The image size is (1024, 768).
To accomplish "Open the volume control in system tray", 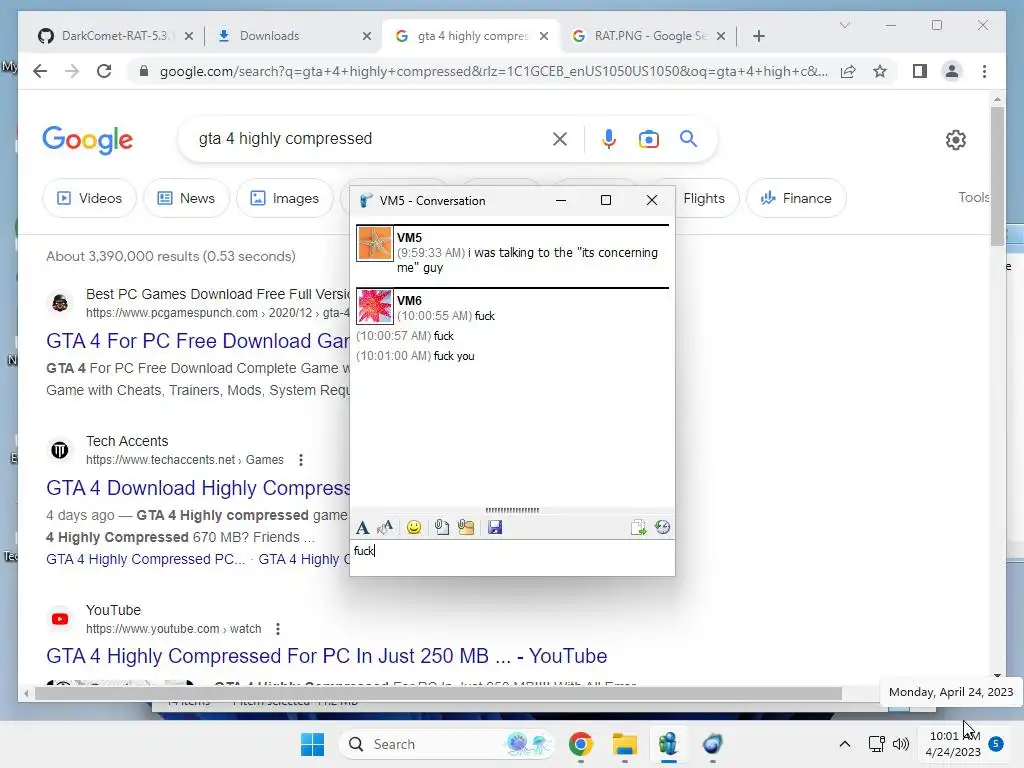I will (901, 744).
